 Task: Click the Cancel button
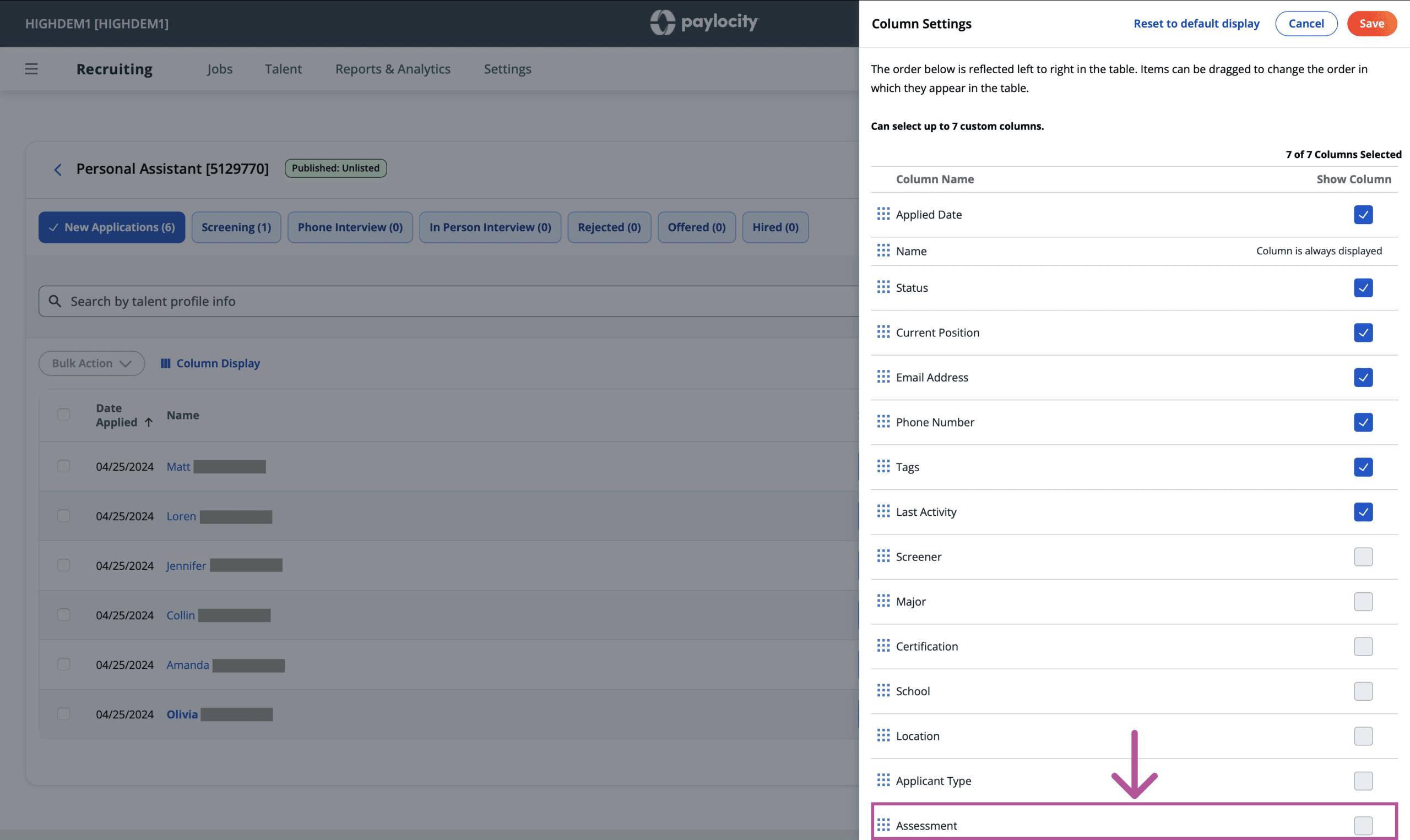click(1306, 23)
